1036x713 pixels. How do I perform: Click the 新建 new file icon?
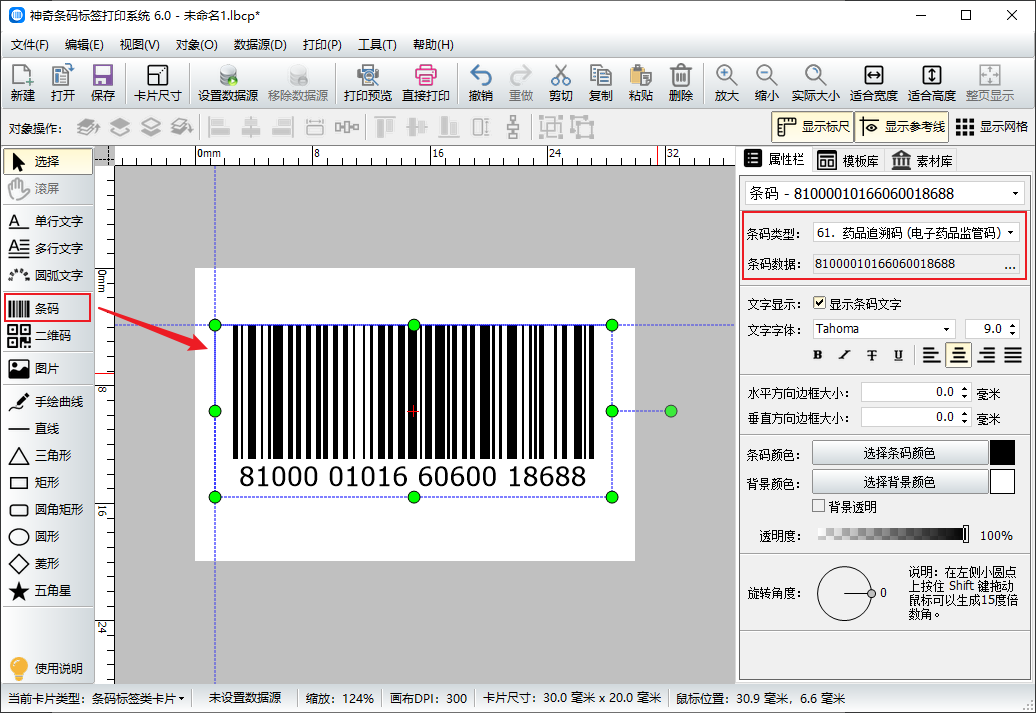click(x=22, y=83)
